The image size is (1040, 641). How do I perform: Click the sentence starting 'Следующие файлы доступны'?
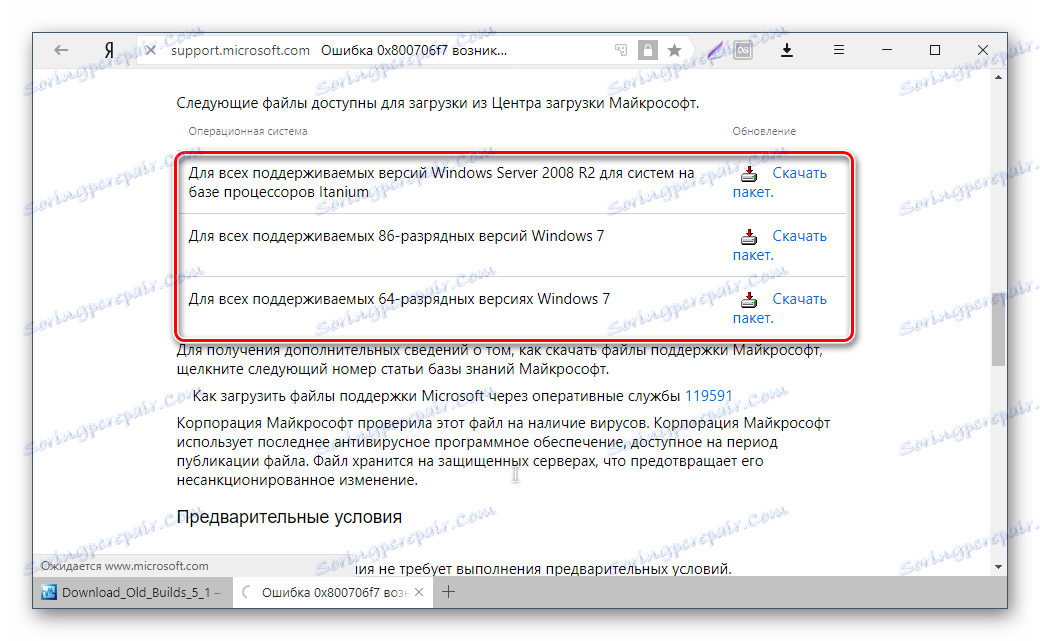(x=438, y=103)
